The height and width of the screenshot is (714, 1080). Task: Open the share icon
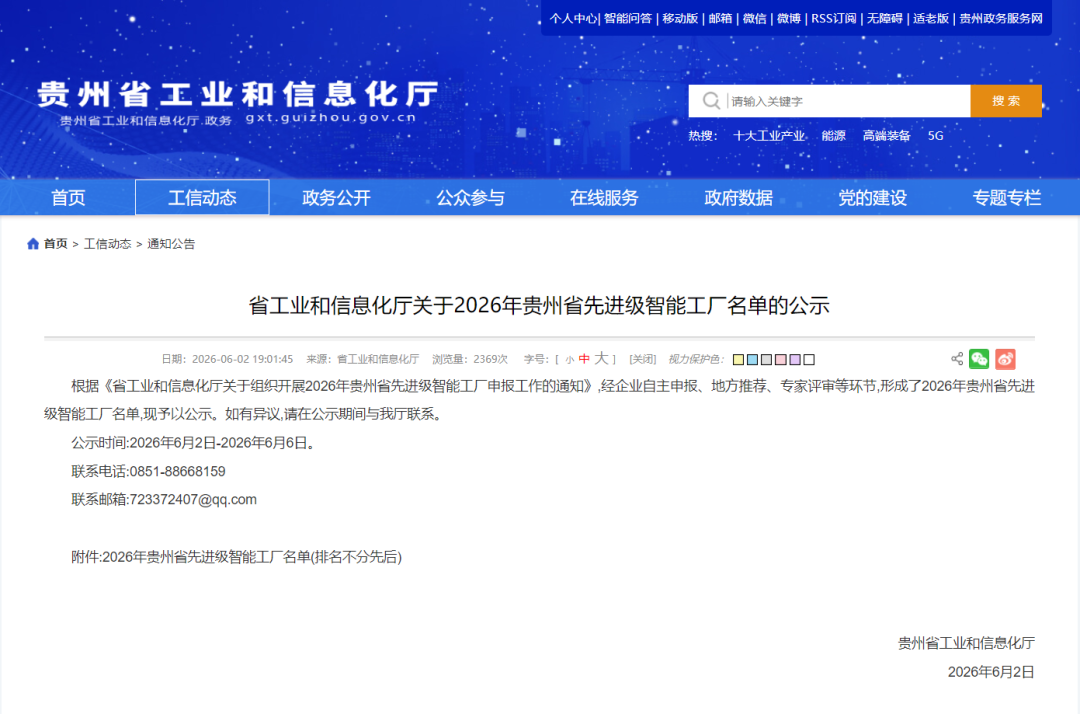coord(957,359)
